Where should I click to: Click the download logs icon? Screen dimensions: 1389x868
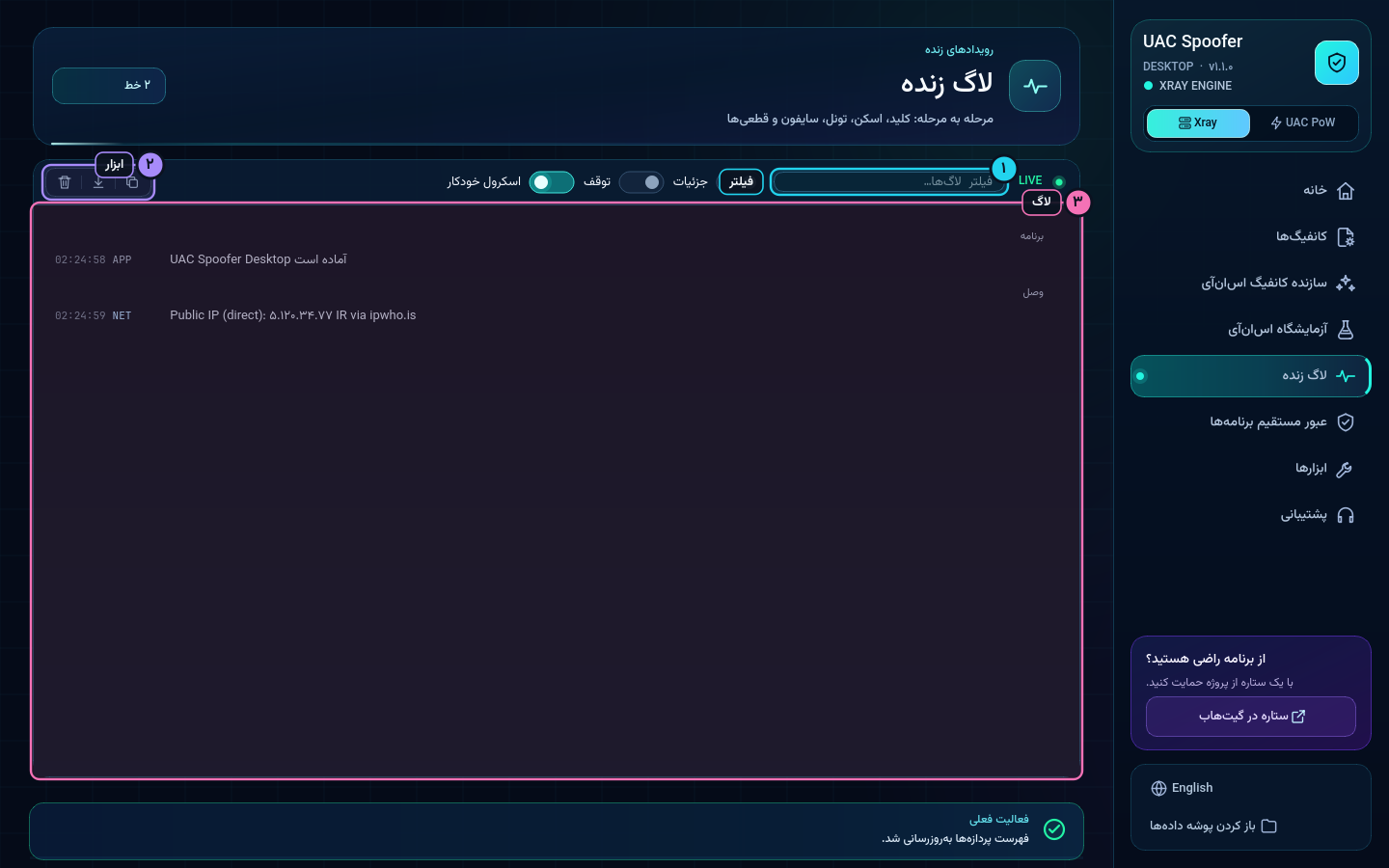98,182
